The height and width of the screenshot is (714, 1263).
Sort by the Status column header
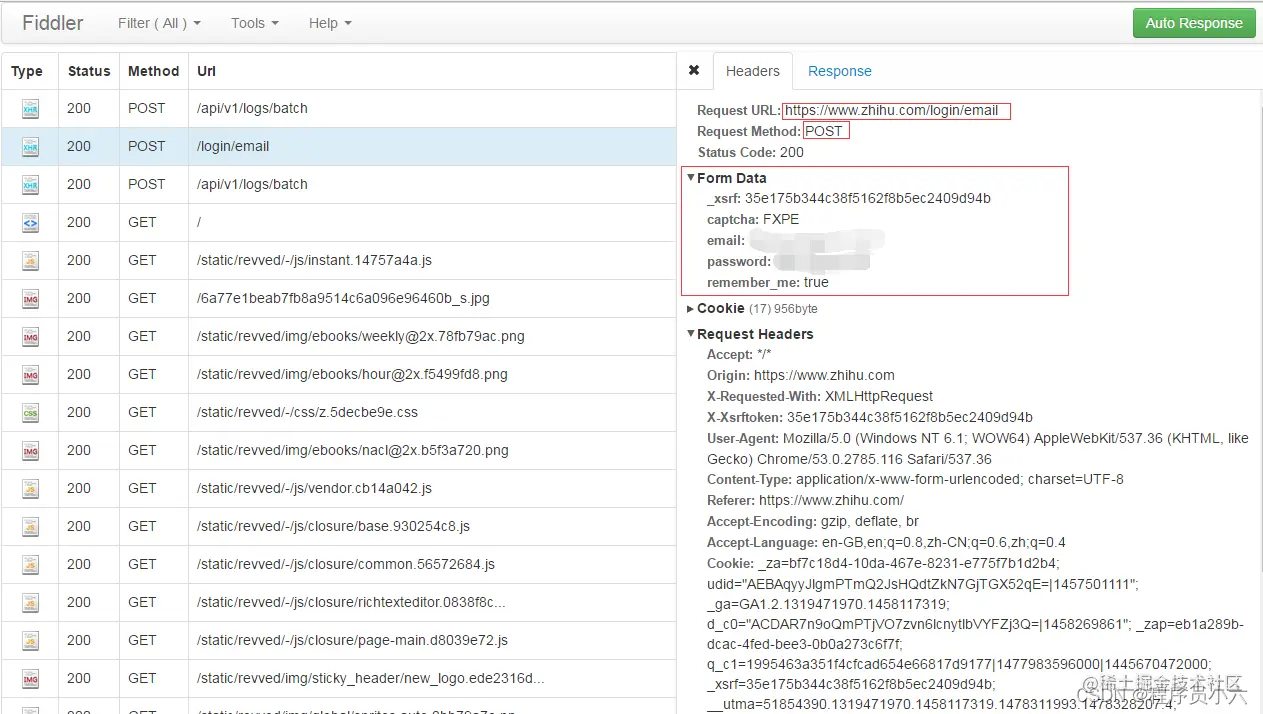click(x=89, y=71)
